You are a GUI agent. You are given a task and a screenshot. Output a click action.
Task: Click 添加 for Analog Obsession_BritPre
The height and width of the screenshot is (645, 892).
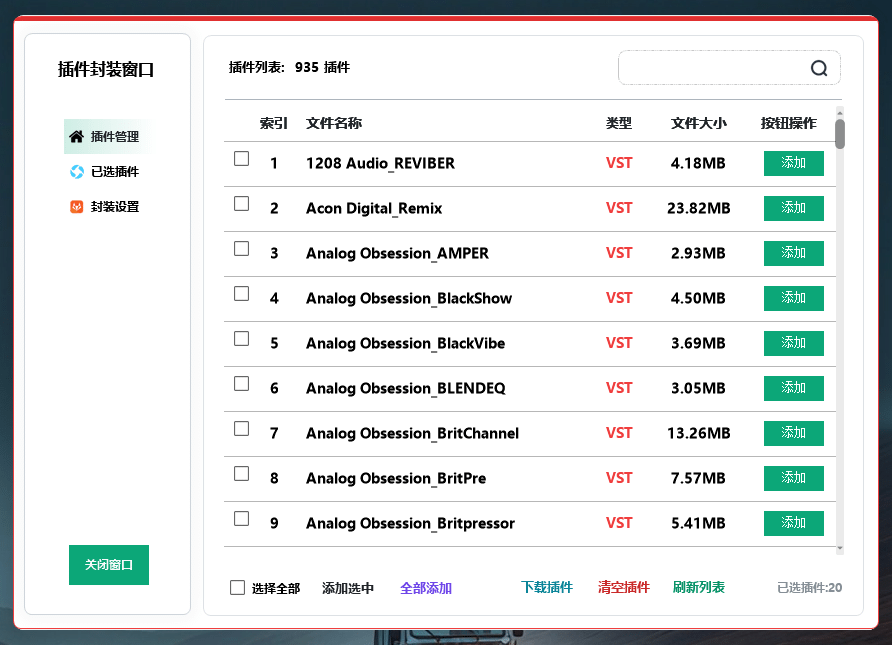click(794, 478)
